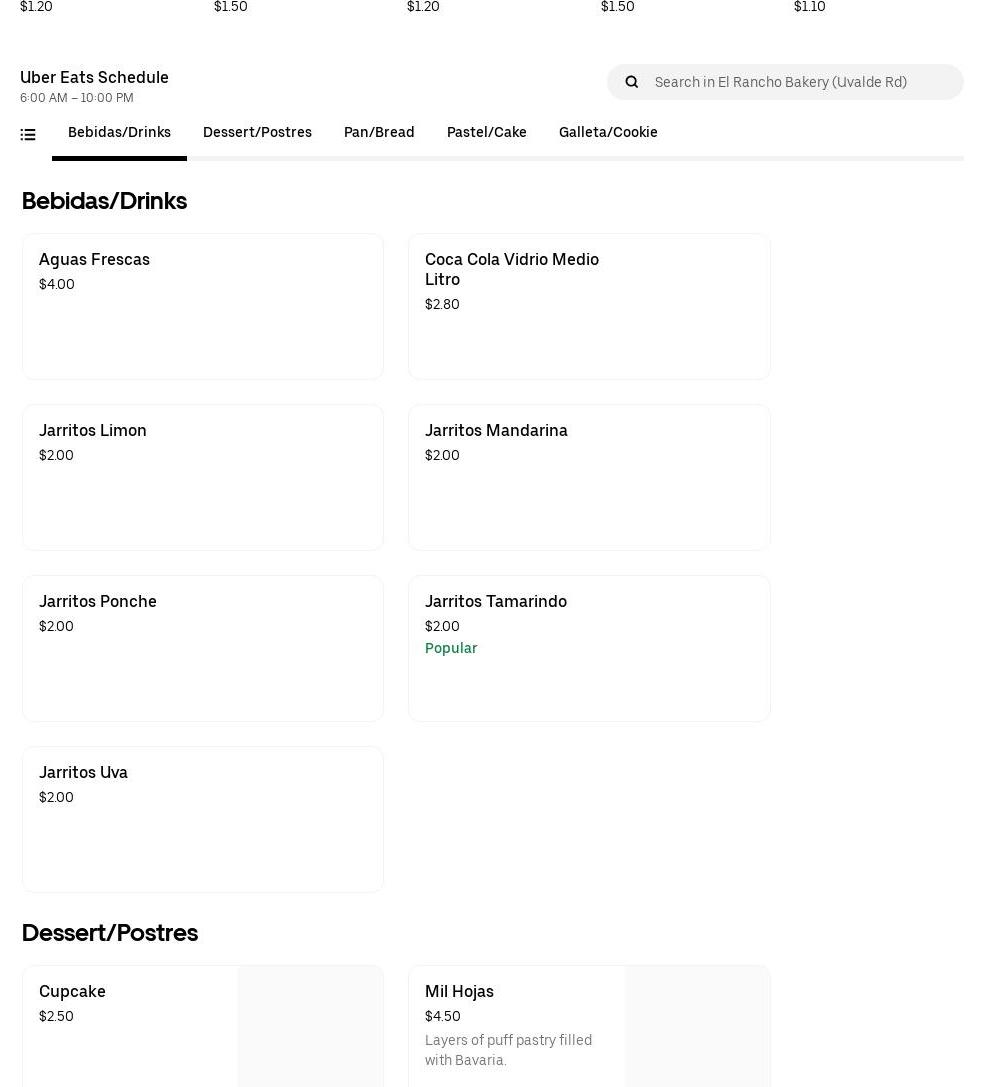
Task: Click the 6:00 AM – 10:00 PM hours text
Action: click(76, 98)
